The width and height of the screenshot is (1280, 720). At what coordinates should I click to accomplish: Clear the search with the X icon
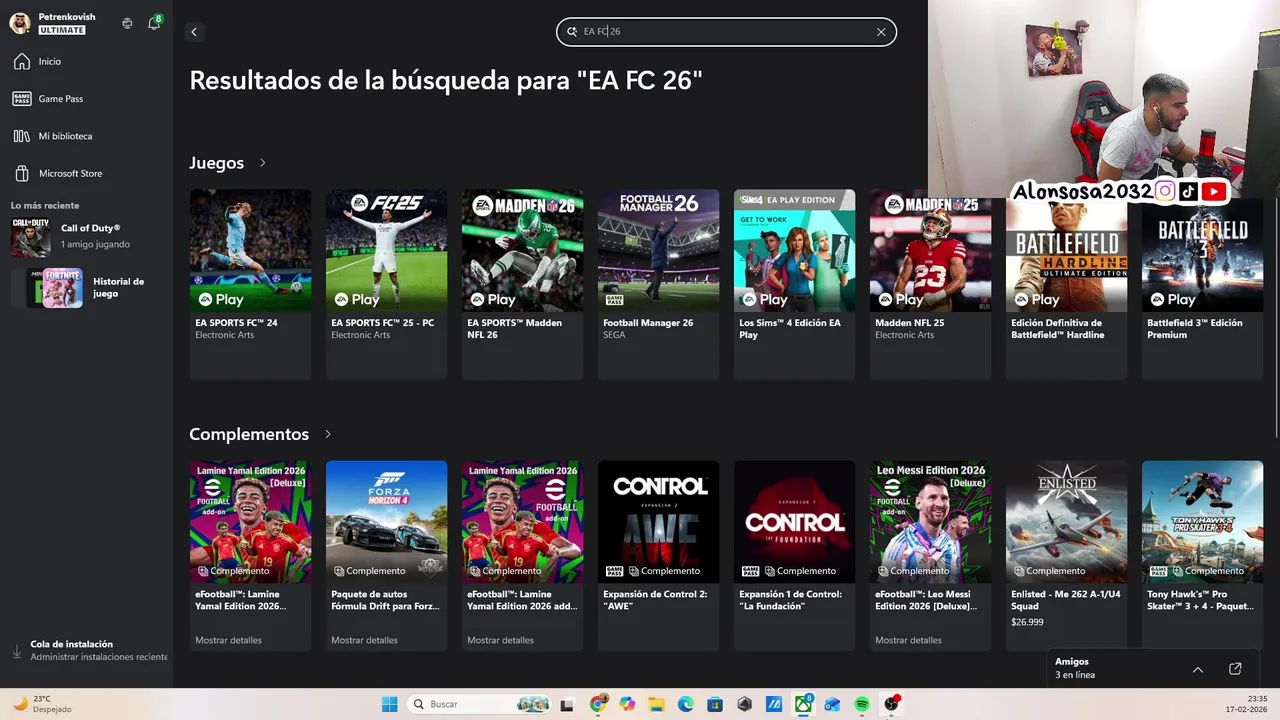pyautogui.click(x=881, y=32)
